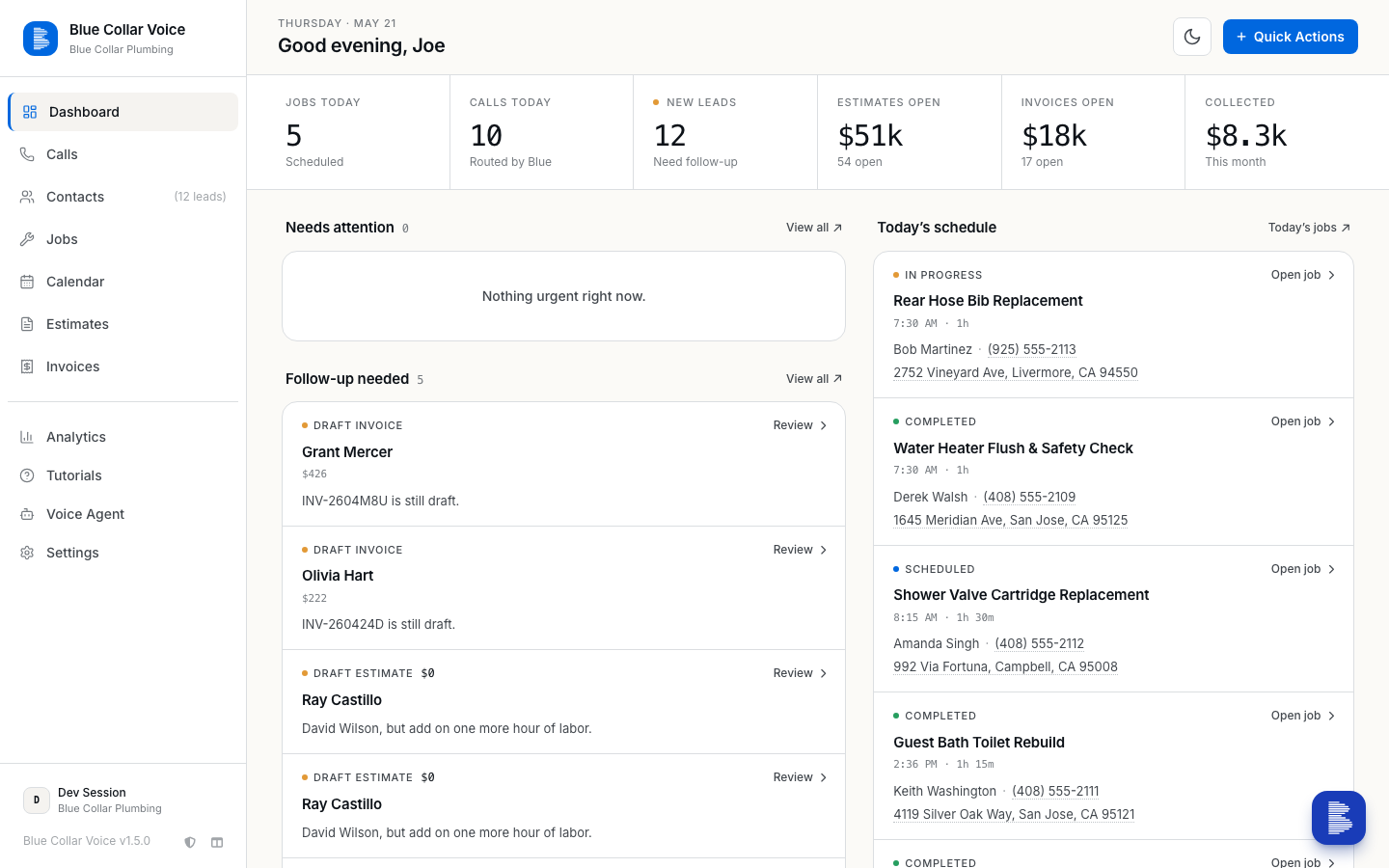This screenshot has height=868, width=1389.
Task: Click the Grant Mercer name
Action: pos(347,452)
